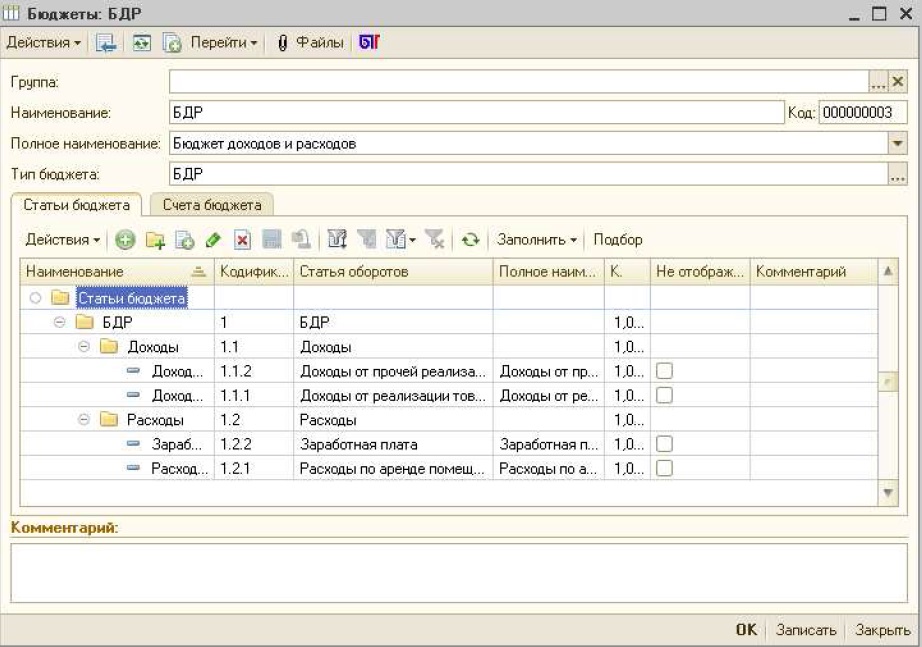The image size is (922, 647).
Task: Open the Группа selection ellipsis button
Action: click(878, 81)
